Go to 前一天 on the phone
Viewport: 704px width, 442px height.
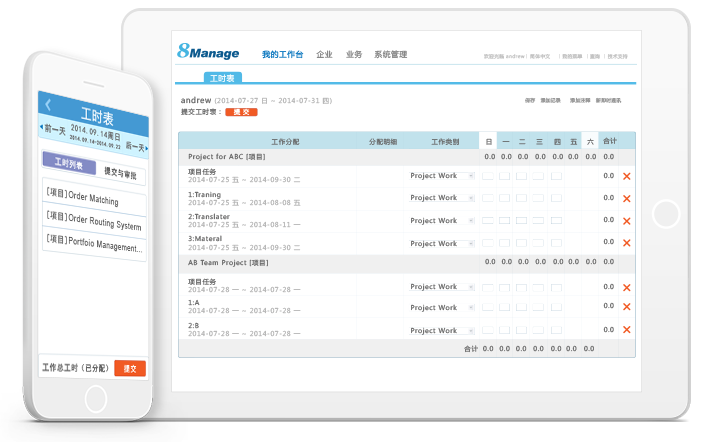(x=53, y=130)
